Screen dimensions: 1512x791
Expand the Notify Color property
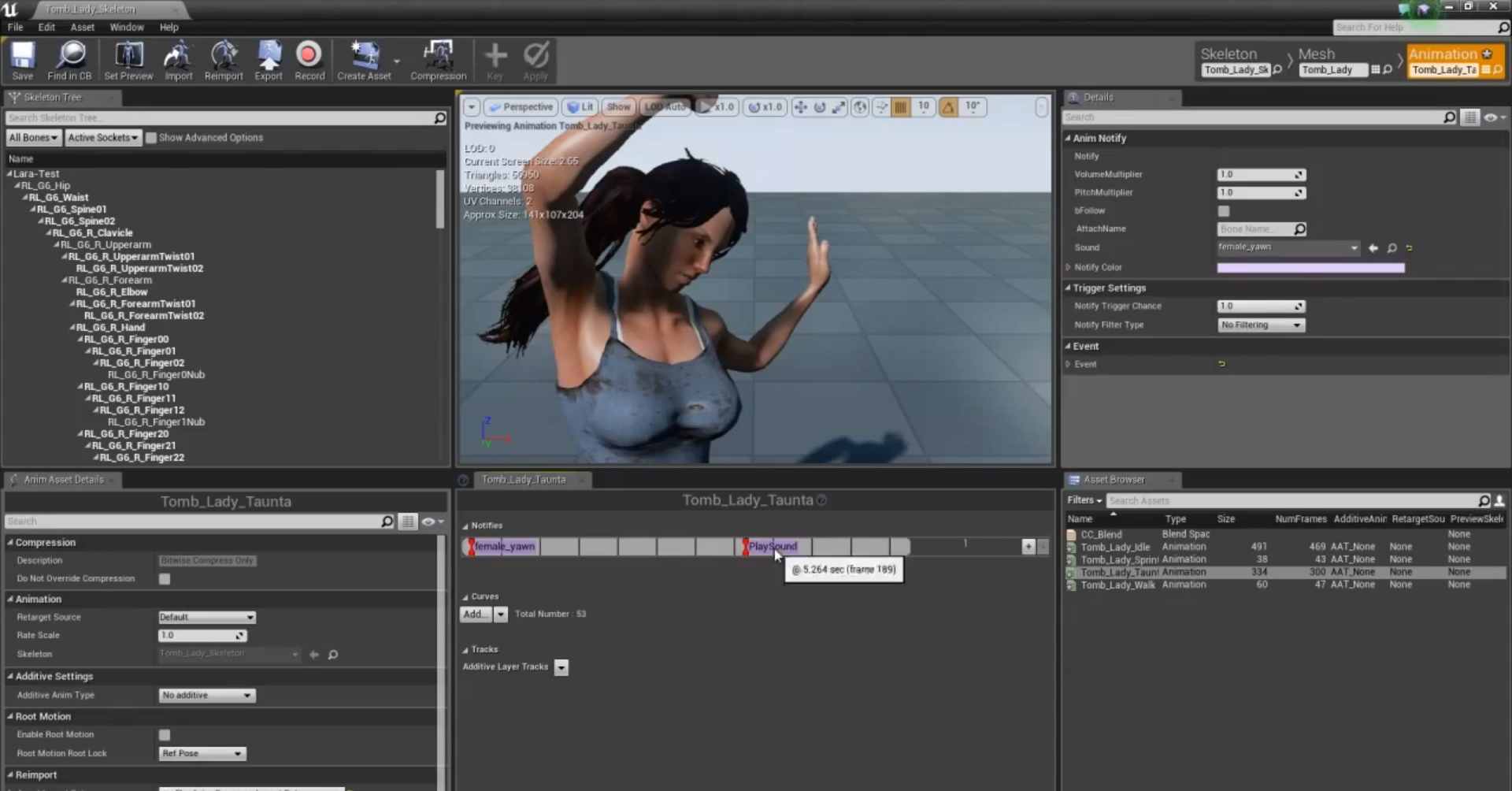1069,268
